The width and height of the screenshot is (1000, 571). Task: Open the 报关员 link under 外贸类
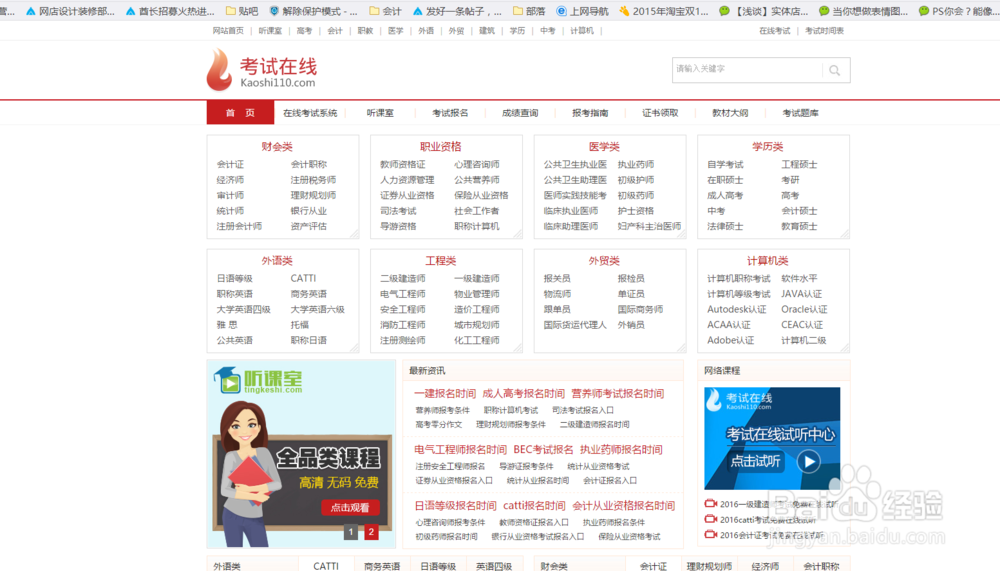[557, 278]
